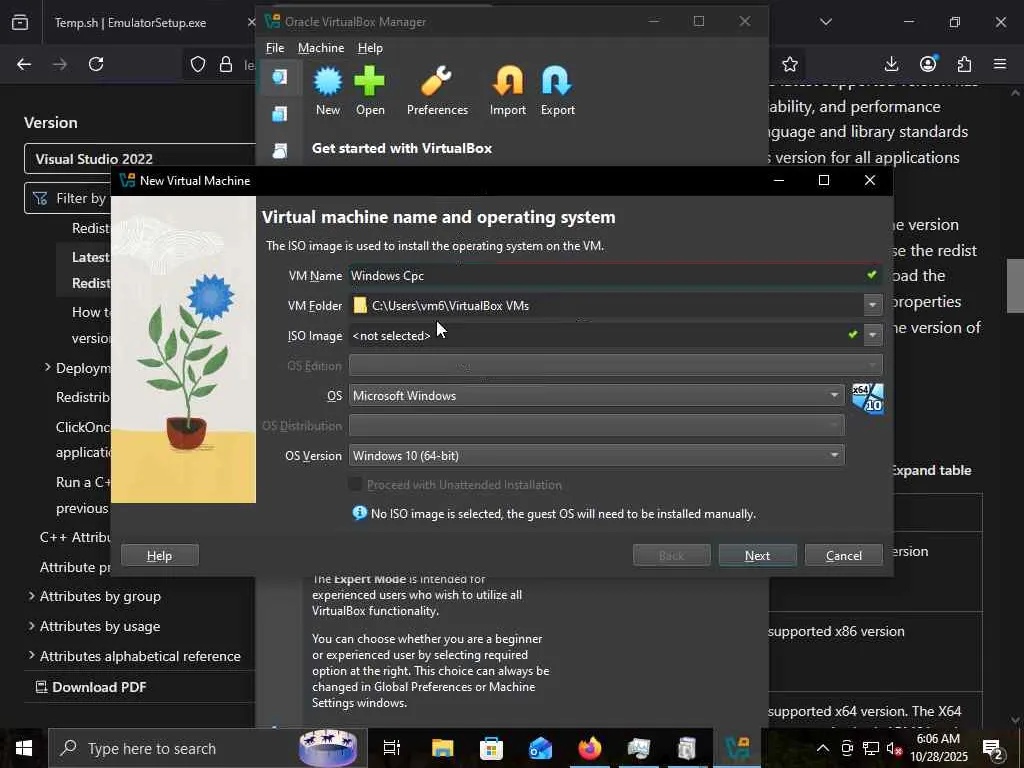Open the Machine menu in VirtualBox Manager

pos(321,48)
